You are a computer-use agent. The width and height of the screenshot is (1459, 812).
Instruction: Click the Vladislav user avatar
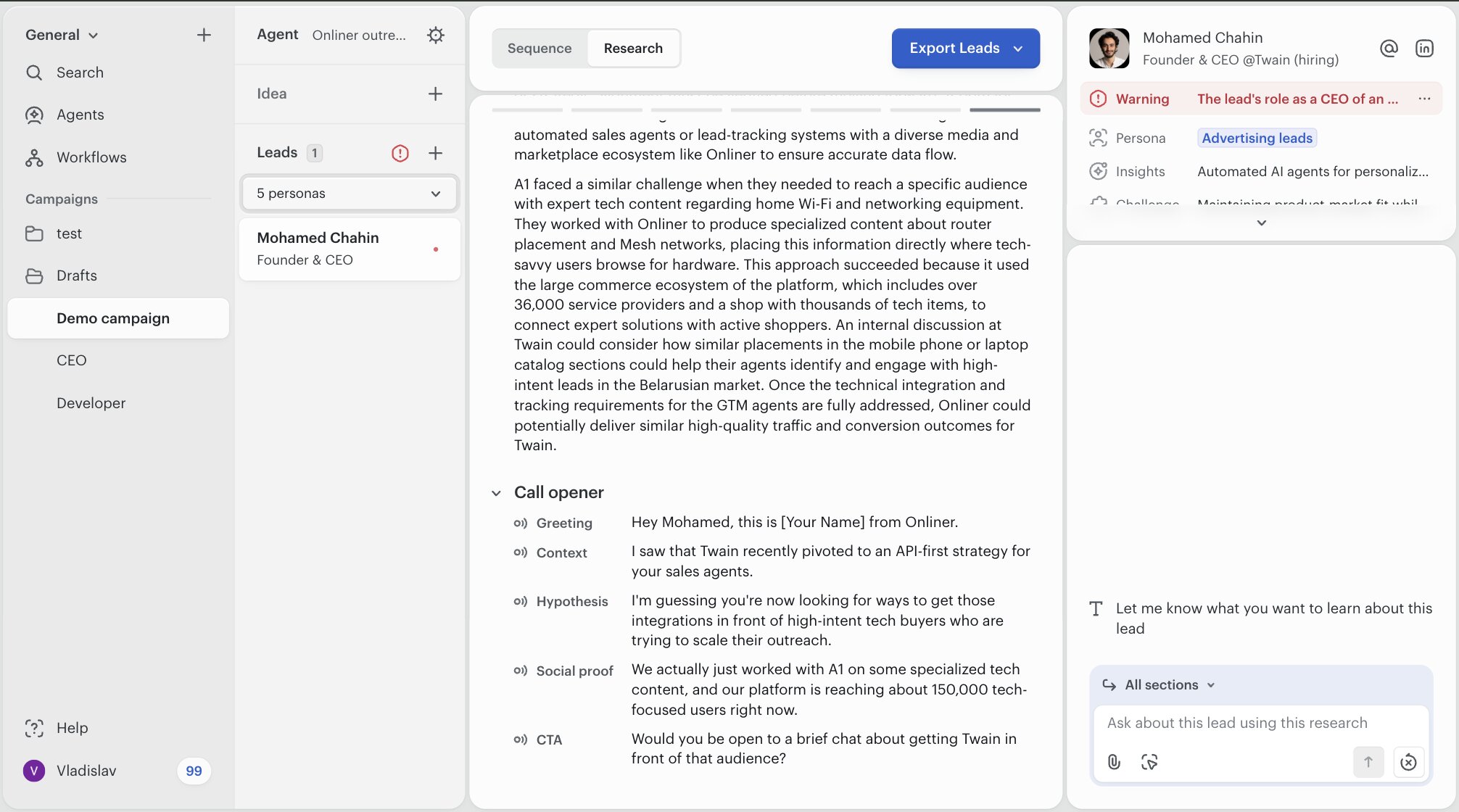[34, 771]
